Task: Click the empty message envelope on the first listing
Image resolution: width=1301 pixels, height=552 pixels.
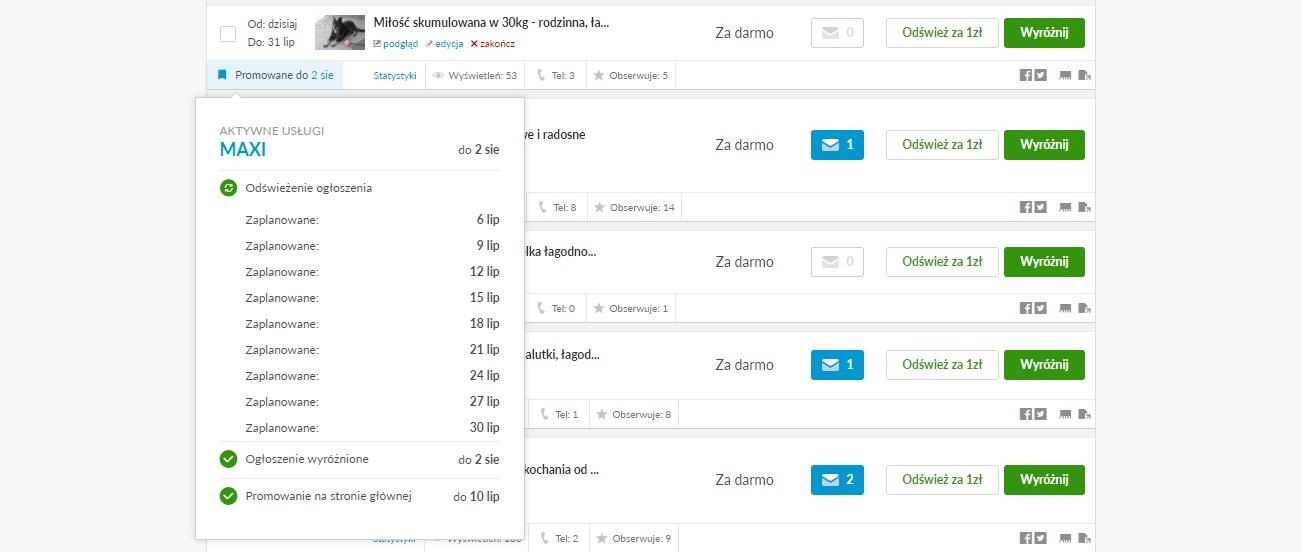Action: click(837, 33)
